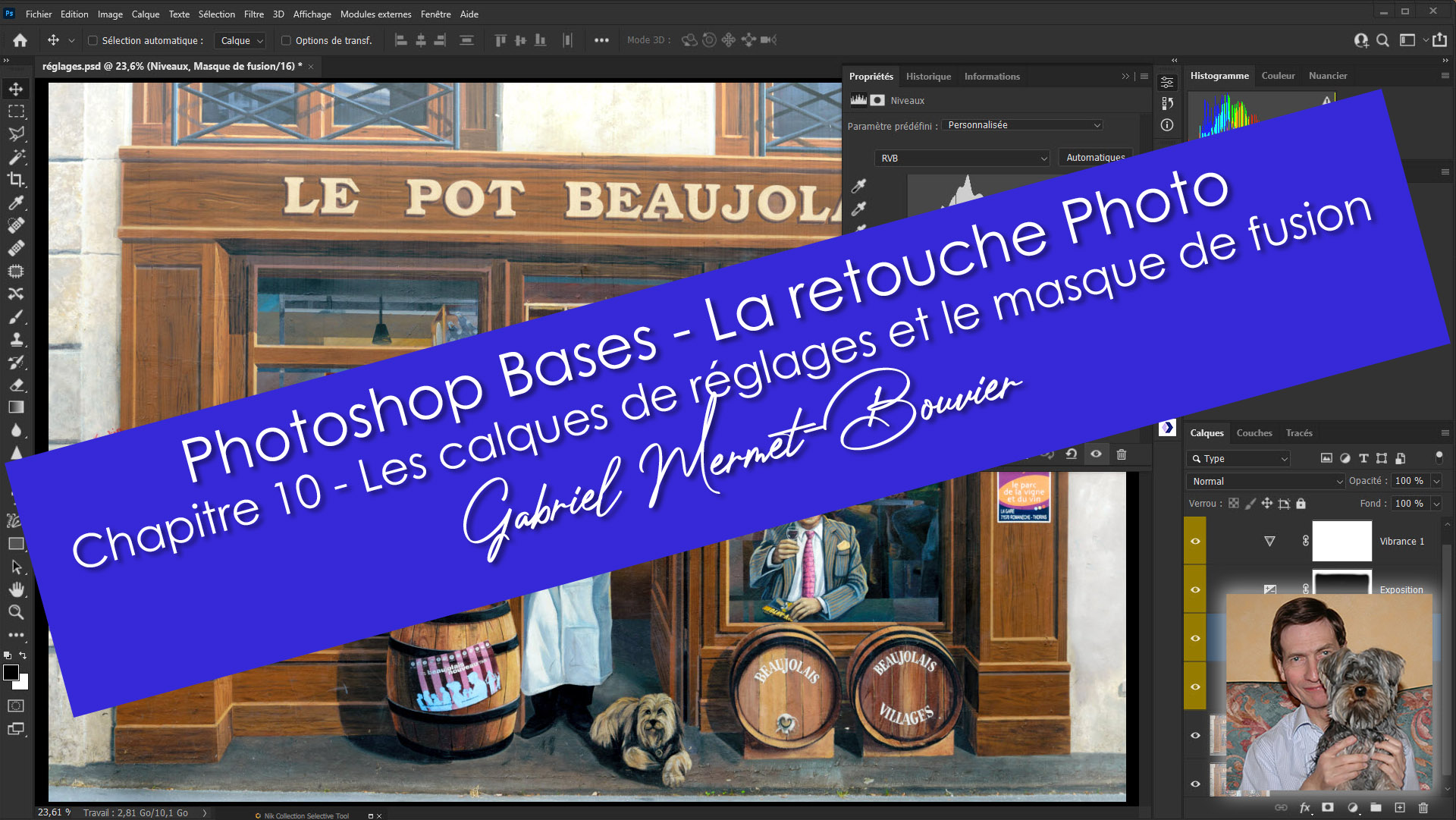This screenshot has width=1456, height=820.
Task: Open the Filtre menu
Action: [x=253, y=14]
